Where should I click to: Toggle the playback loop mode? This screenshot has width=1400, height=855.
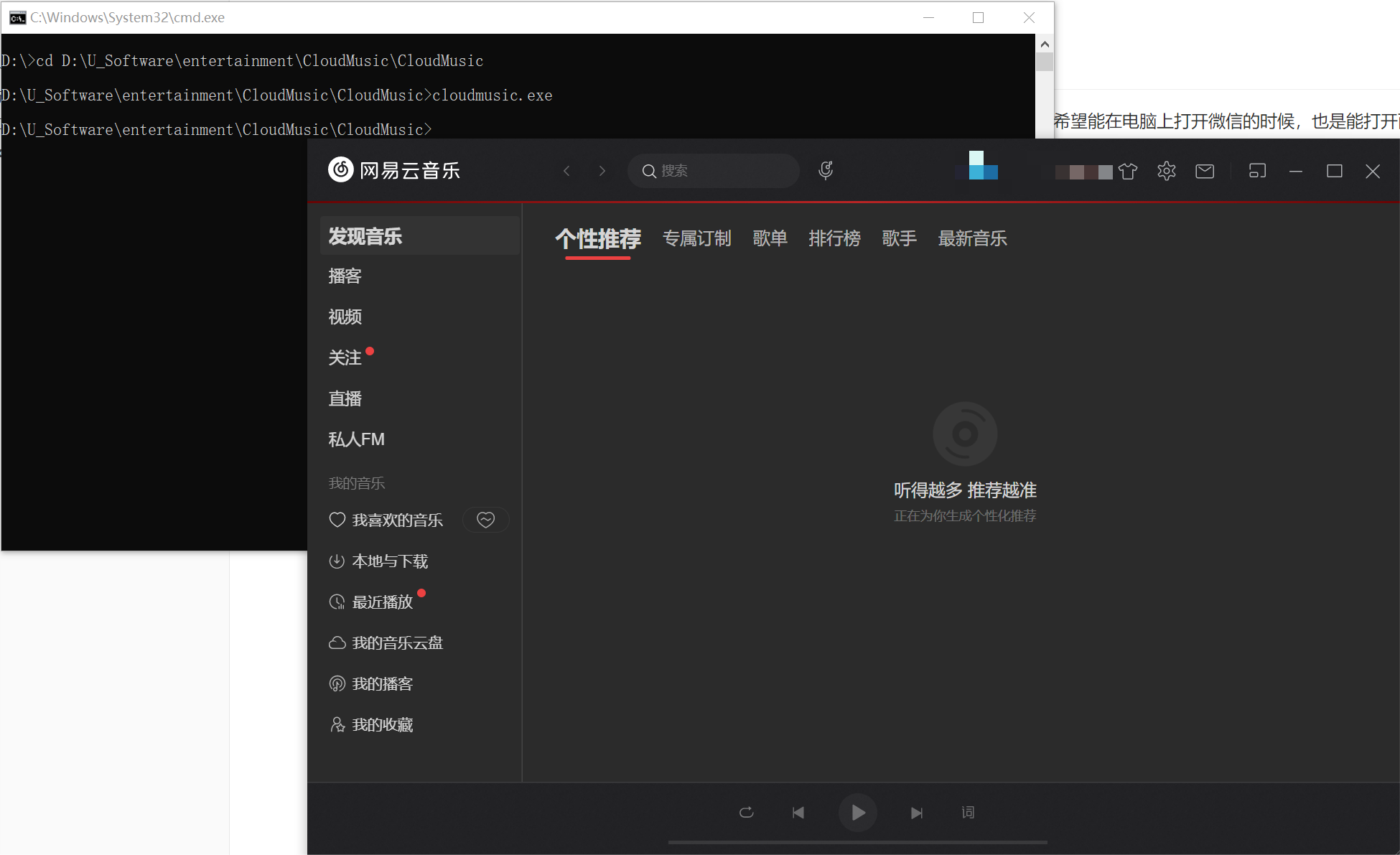[x=746, y=812]
